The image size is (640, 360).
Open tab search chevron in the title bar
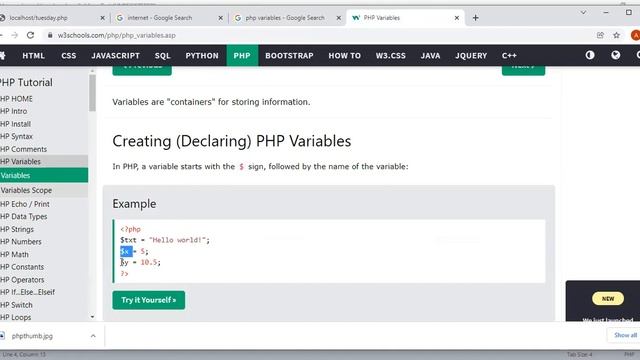[x=583, y=13]
